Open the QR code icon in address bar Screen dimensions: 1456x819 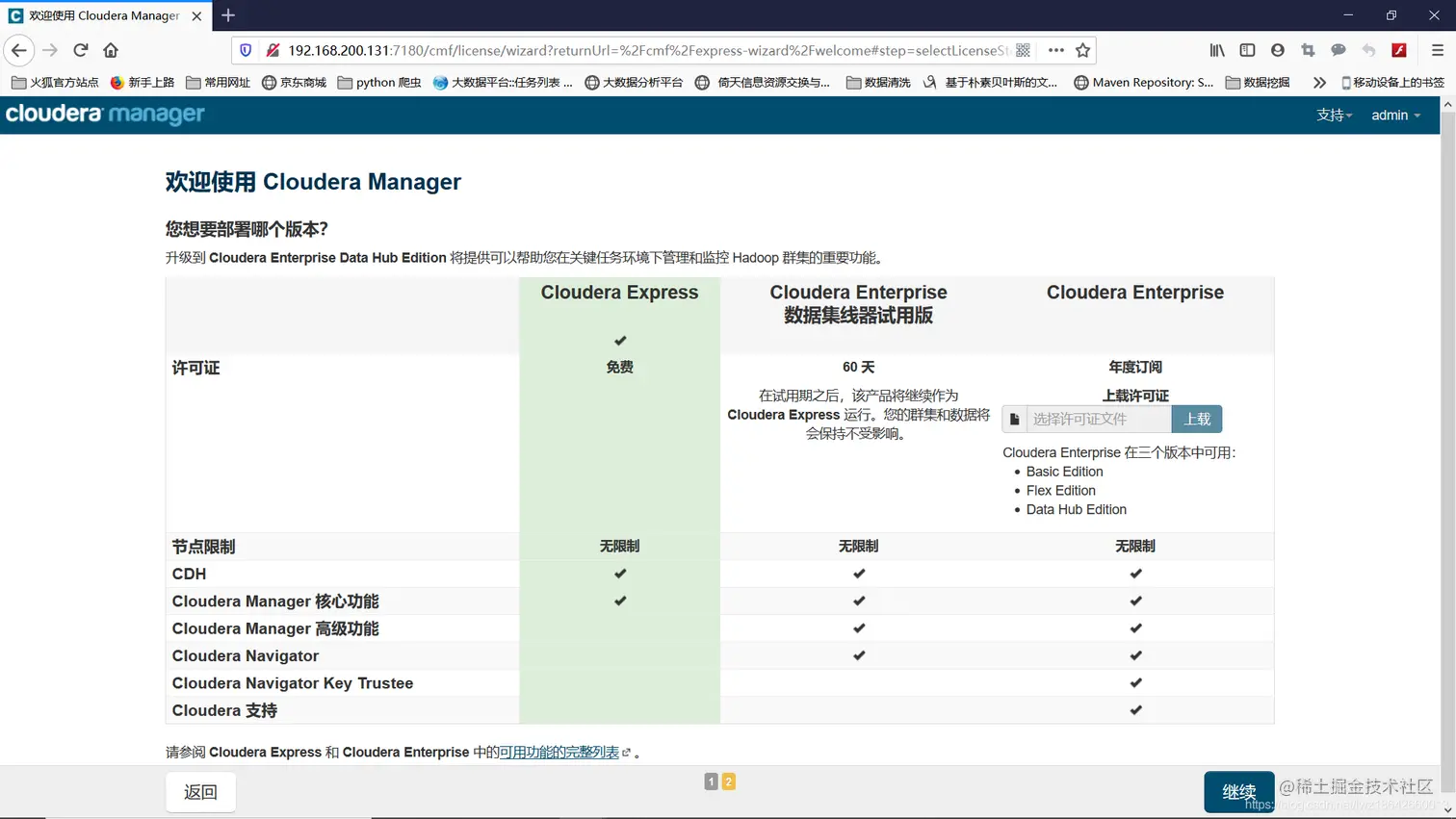click(x=1023, y=50)
